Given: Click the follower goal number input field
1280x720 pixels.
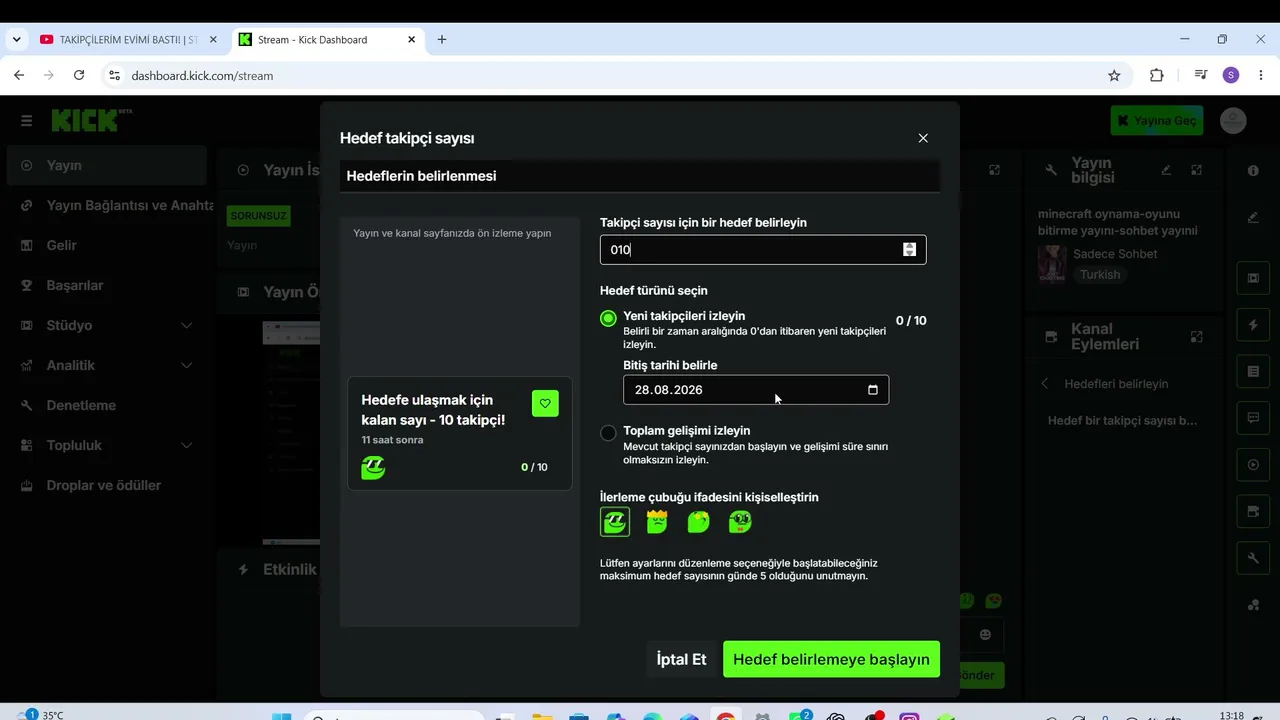Looking at the screenshot, I should [763, 249].
